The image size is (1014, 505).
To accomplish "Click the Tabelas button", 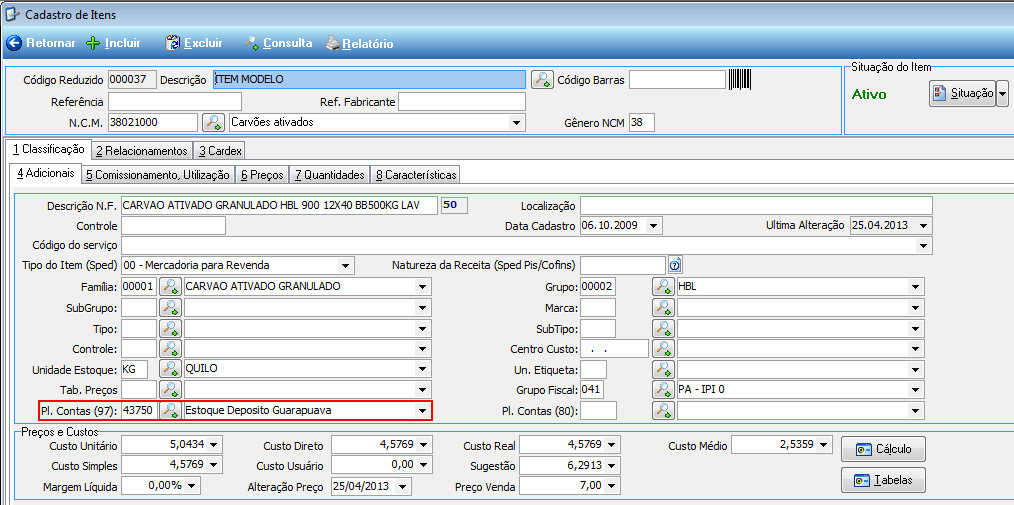I will (x=883, y=480).
